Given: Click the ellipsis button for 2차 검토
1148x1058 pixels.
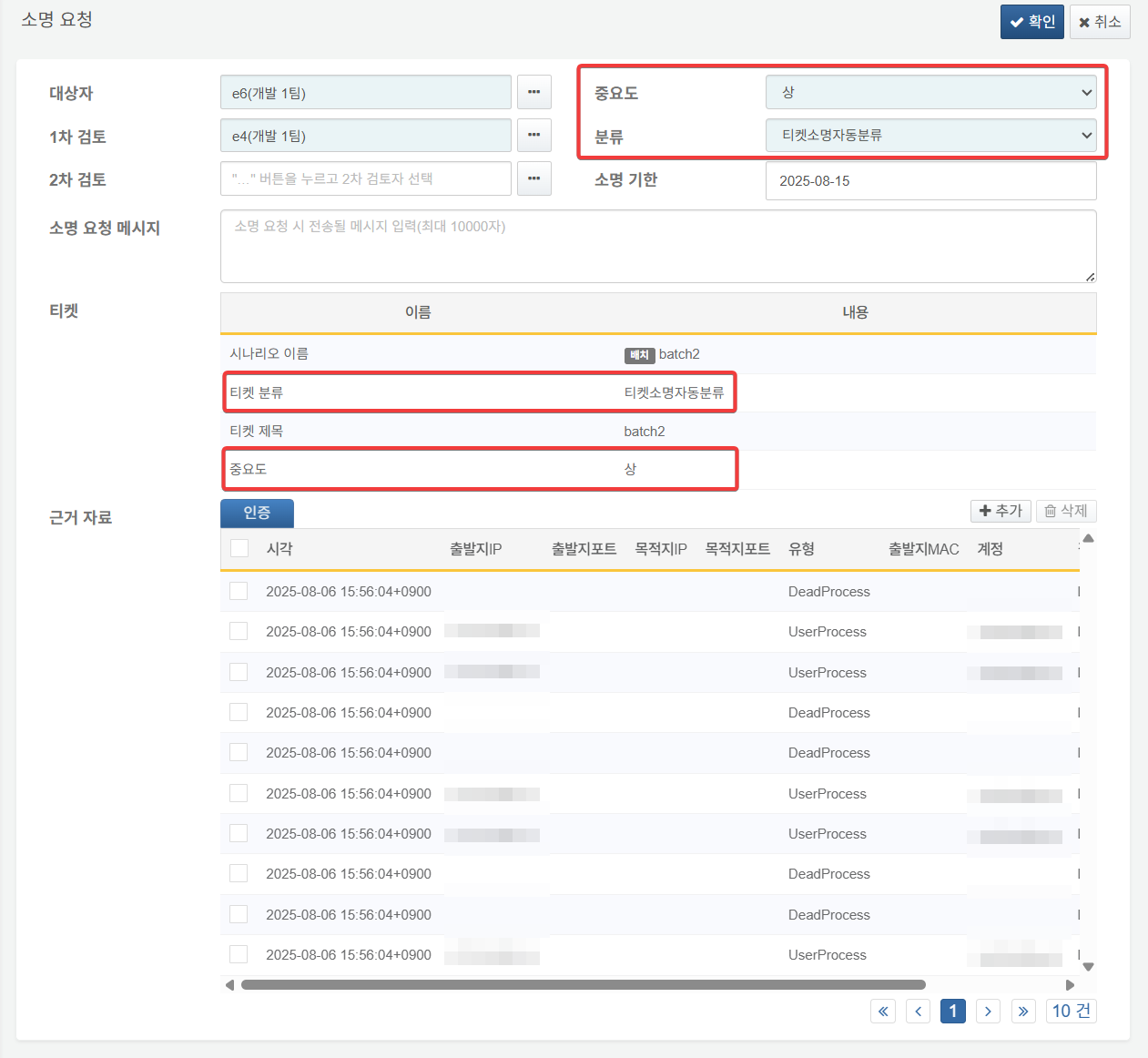Looking at the screenshot, I should tap(533, 178).
